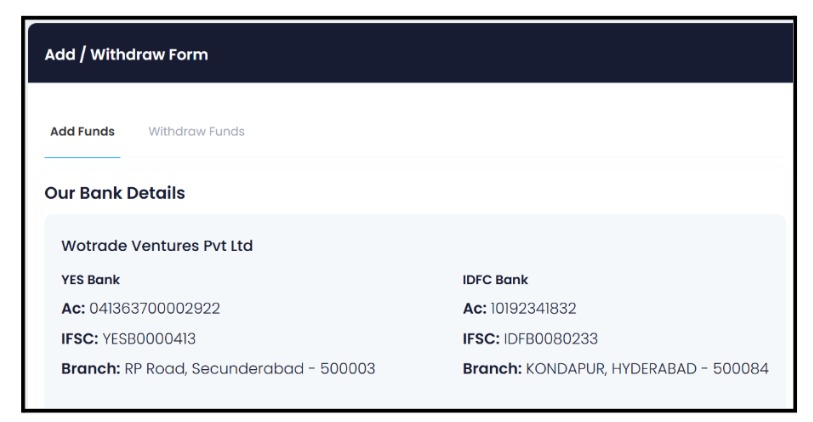Select the IDFB0080233 IFSC code
Image resolution: width=813 pixels, height=422 pixels.
click(554, 338)
